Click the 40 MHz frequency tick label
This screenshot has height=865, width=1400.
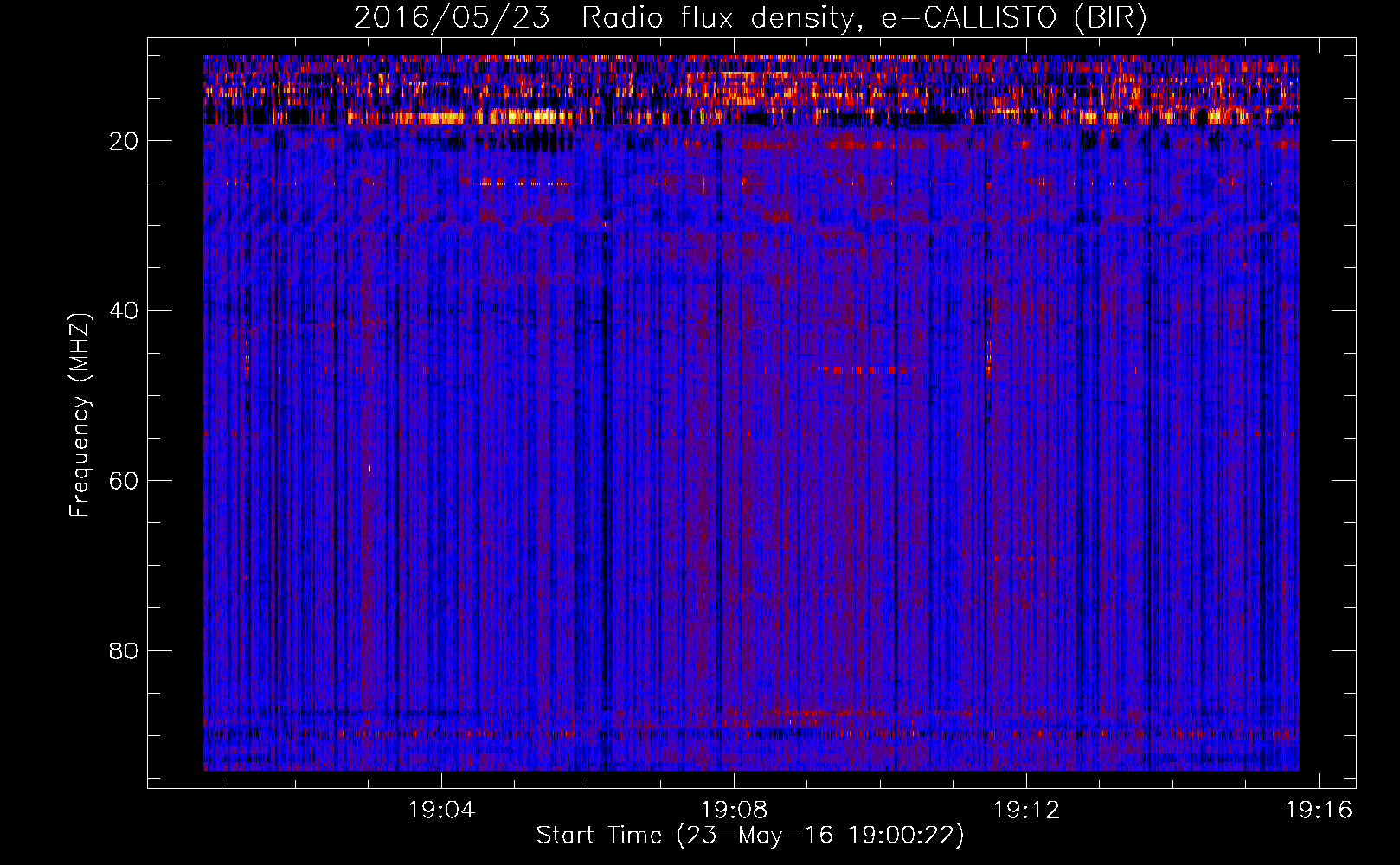[x=124, y=311]
